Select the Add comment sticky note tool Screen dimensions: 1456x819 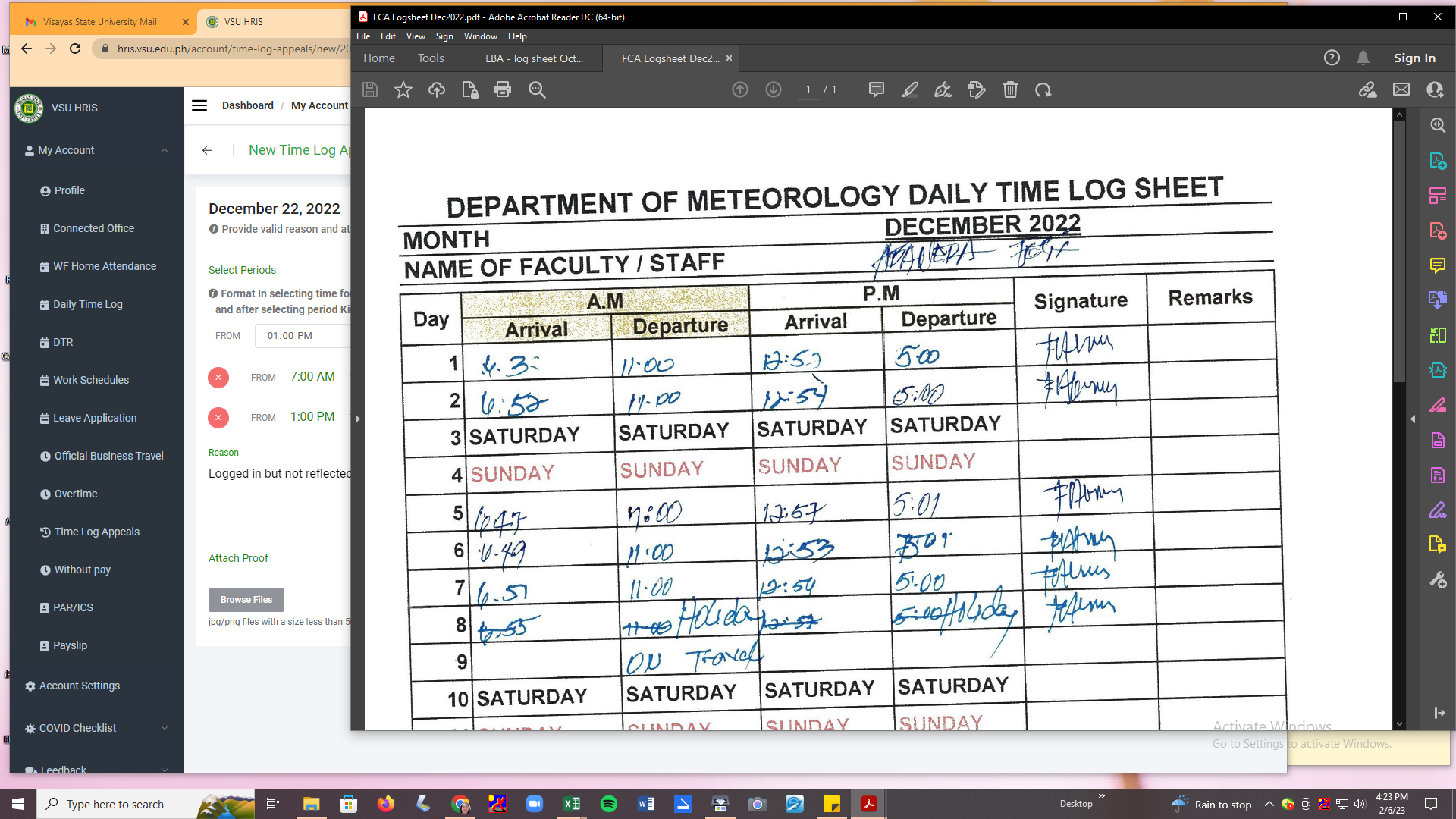876,89
